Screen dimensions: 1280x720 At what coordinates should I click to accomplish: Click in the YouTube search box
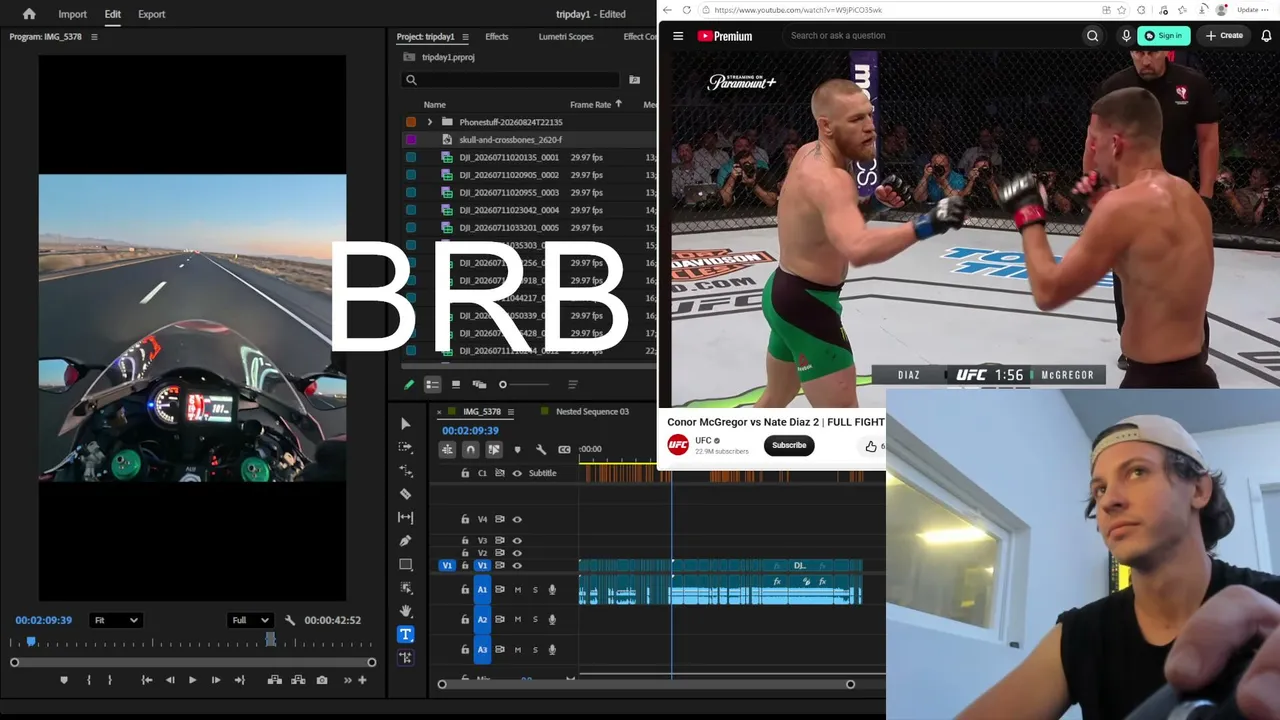click(x=930, y=36)
